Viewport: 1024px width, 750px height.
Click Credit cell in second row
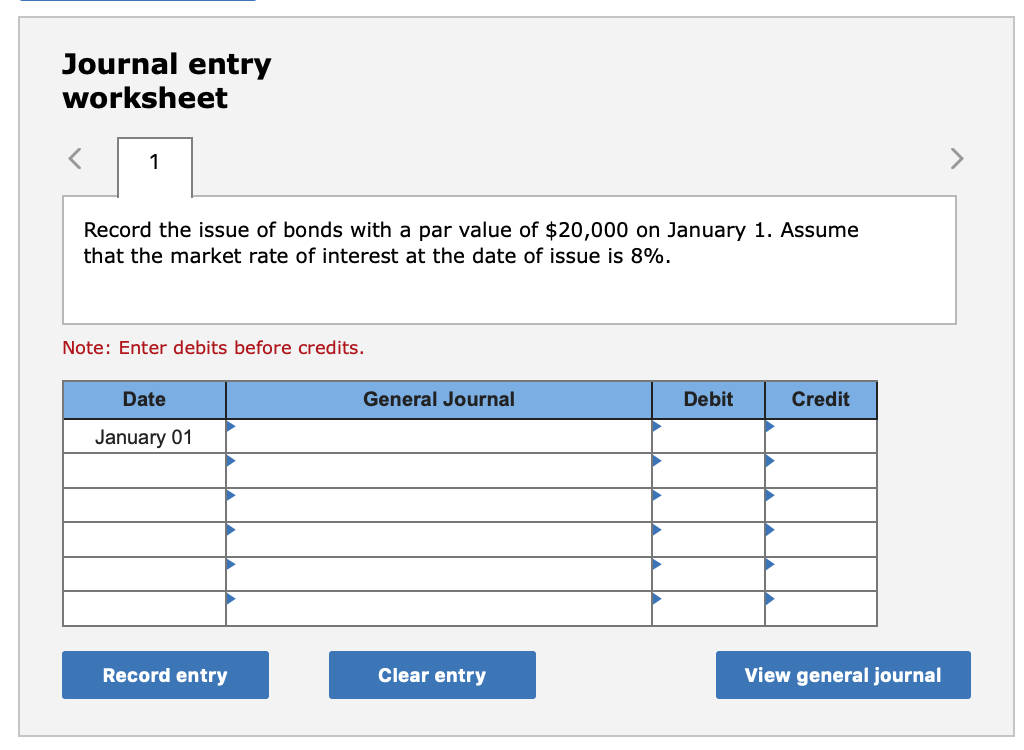821,471
